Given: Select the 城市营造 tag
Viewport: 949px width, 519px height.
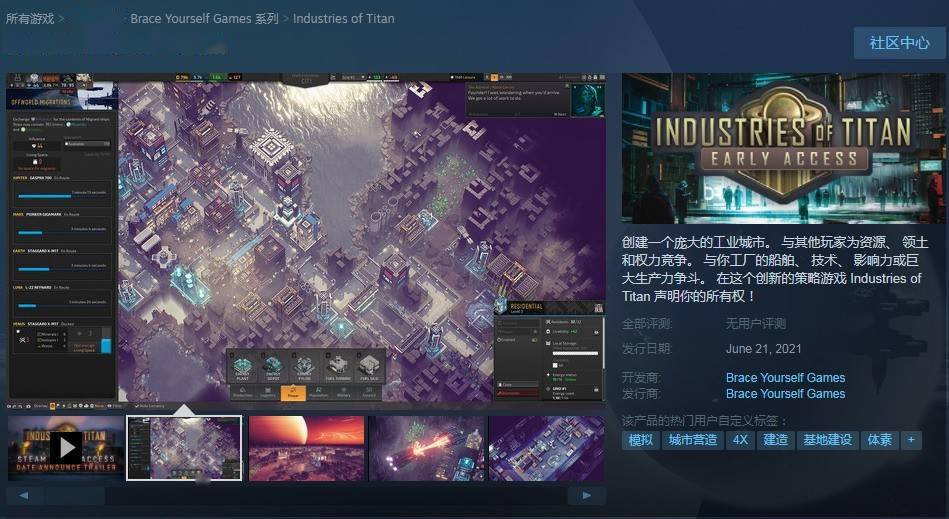Looking at the screenshot, I should pyautogui.click(x=693, y=440).
